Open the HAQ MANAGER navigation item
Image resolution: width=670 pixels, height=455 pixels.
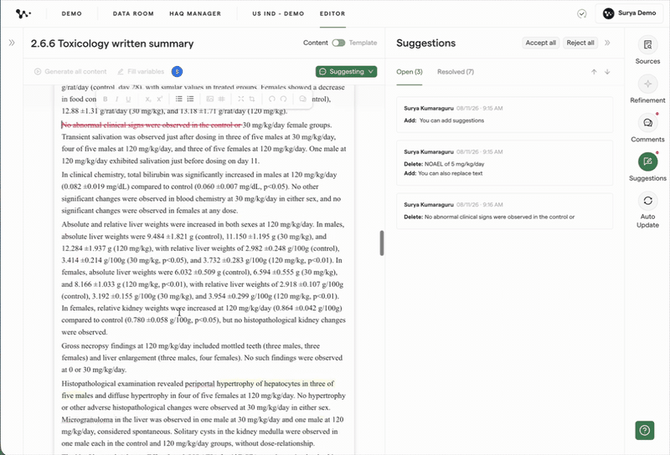click(195, 14)
